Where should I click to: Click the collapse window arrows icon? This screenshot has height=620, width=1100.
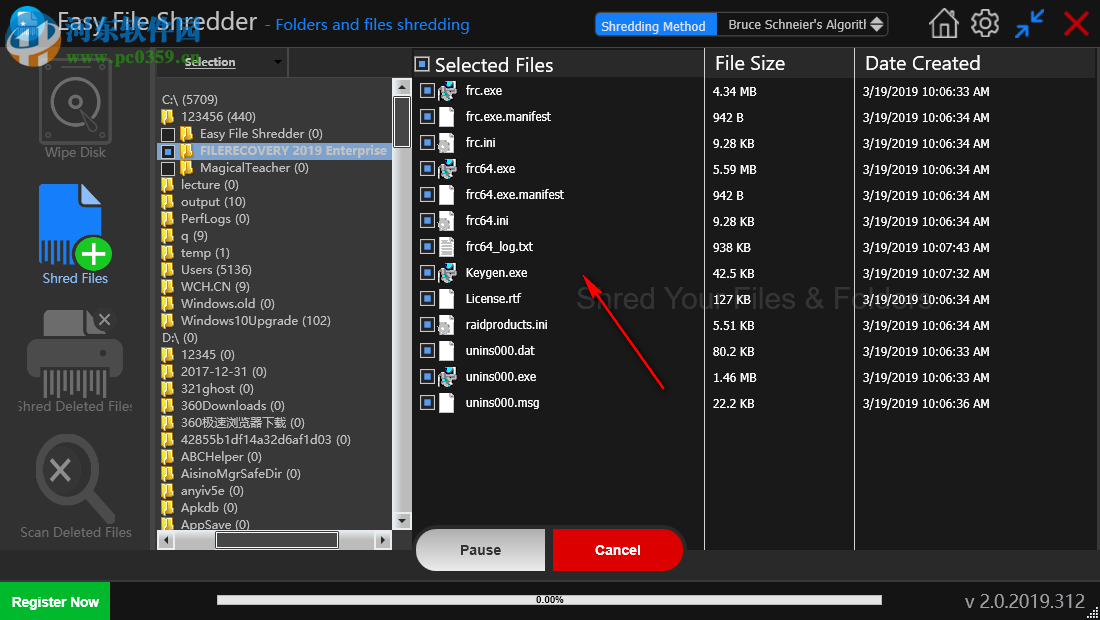[x=1029, y=22]
